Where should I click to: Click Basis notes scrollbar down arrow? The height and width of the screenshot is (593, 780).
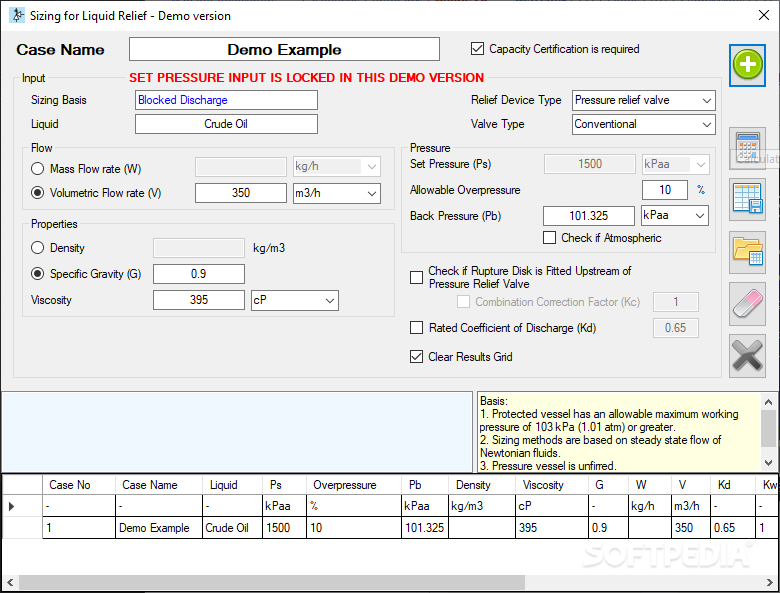coord(768,463)
